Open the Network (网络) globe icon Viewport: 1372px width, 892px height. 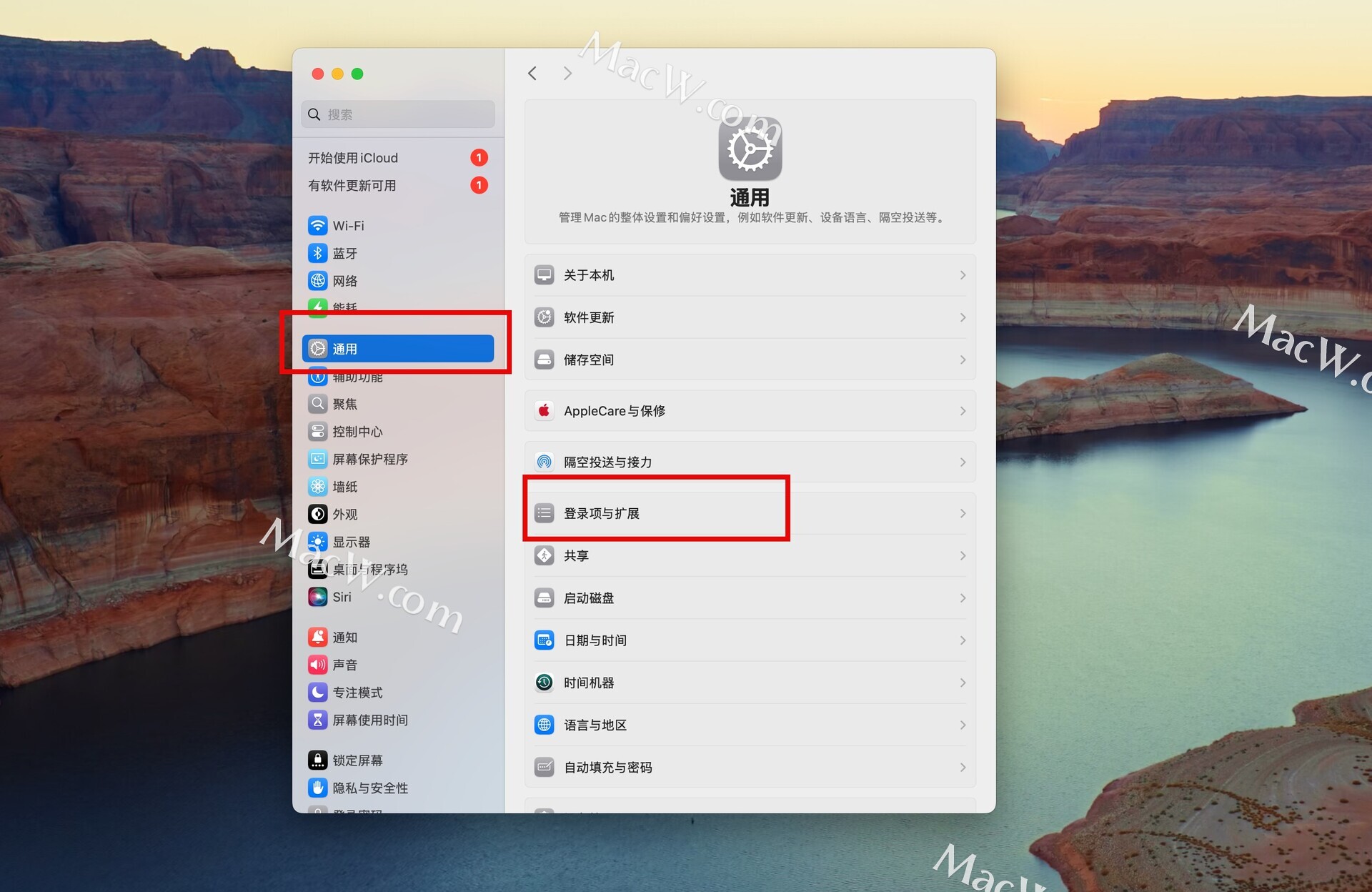[318, 281]
